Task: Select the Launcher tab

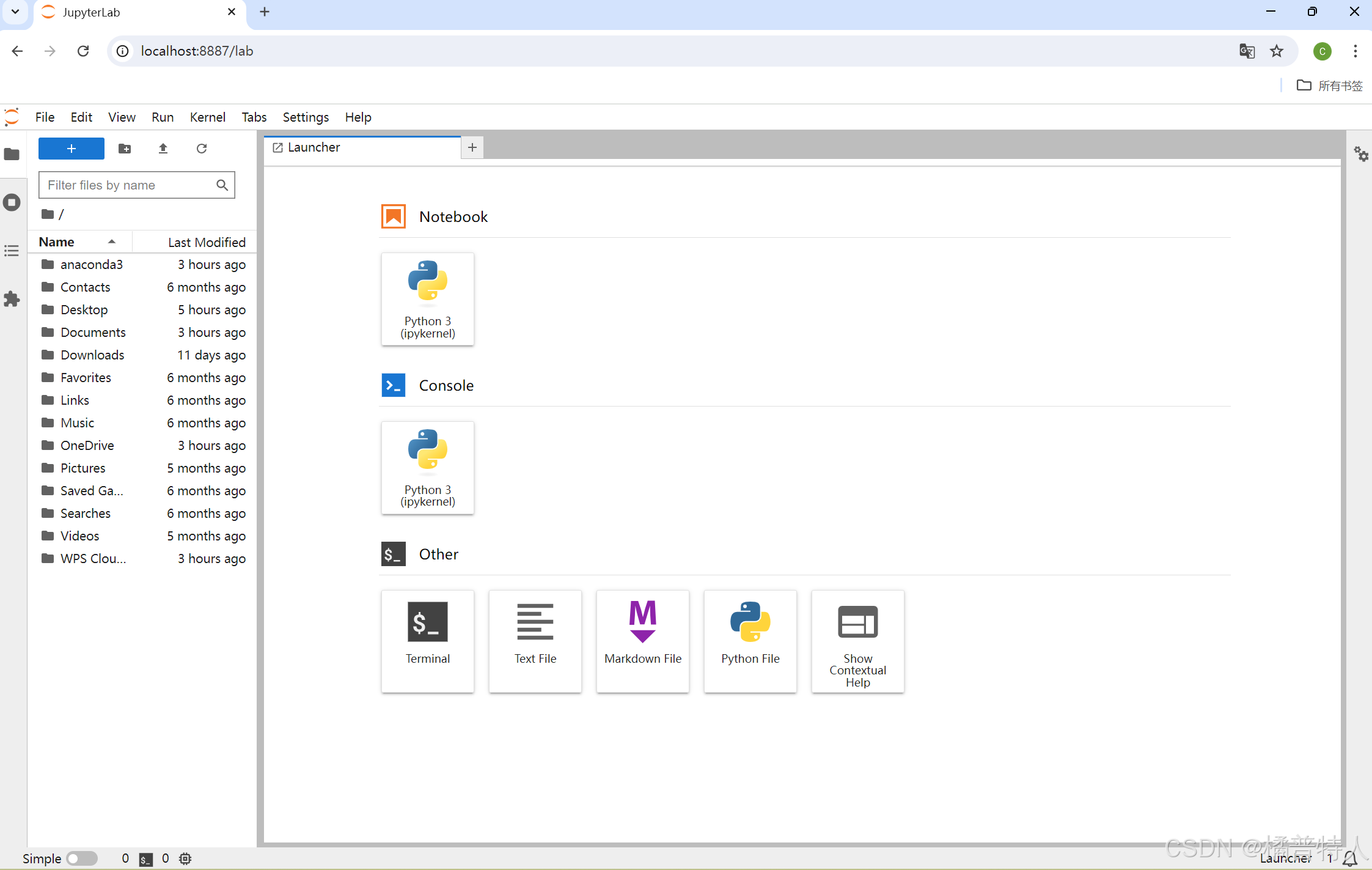Action: tap(362, 147)
